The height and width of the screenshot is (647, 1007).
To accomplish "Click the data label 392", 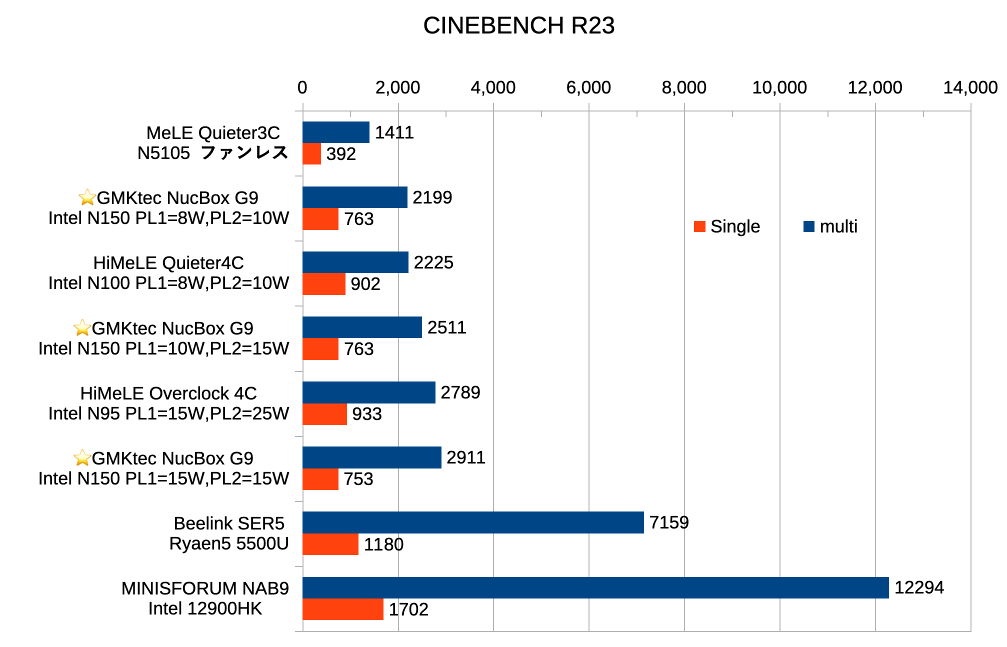I will pyautogui.click(x=341, y=154).
